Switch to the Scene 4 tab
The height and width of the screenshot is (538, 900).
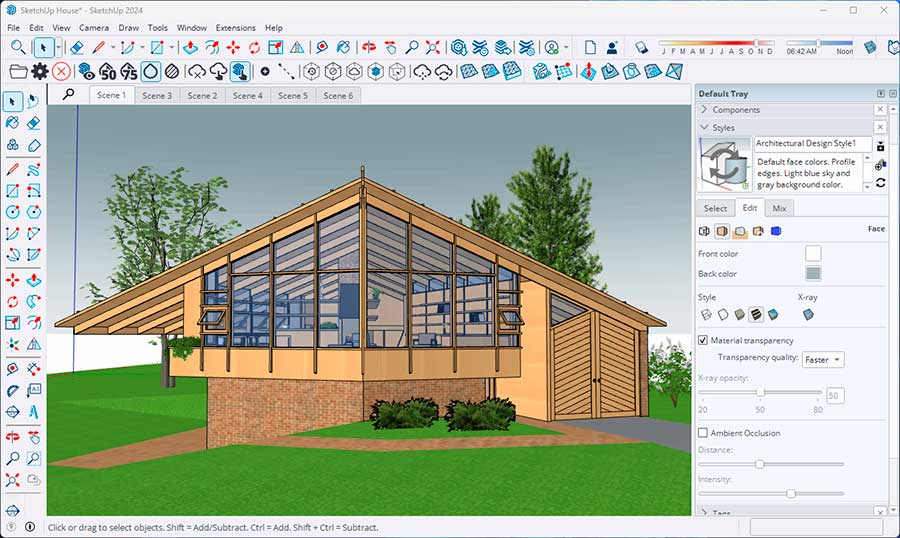(247, 96)
